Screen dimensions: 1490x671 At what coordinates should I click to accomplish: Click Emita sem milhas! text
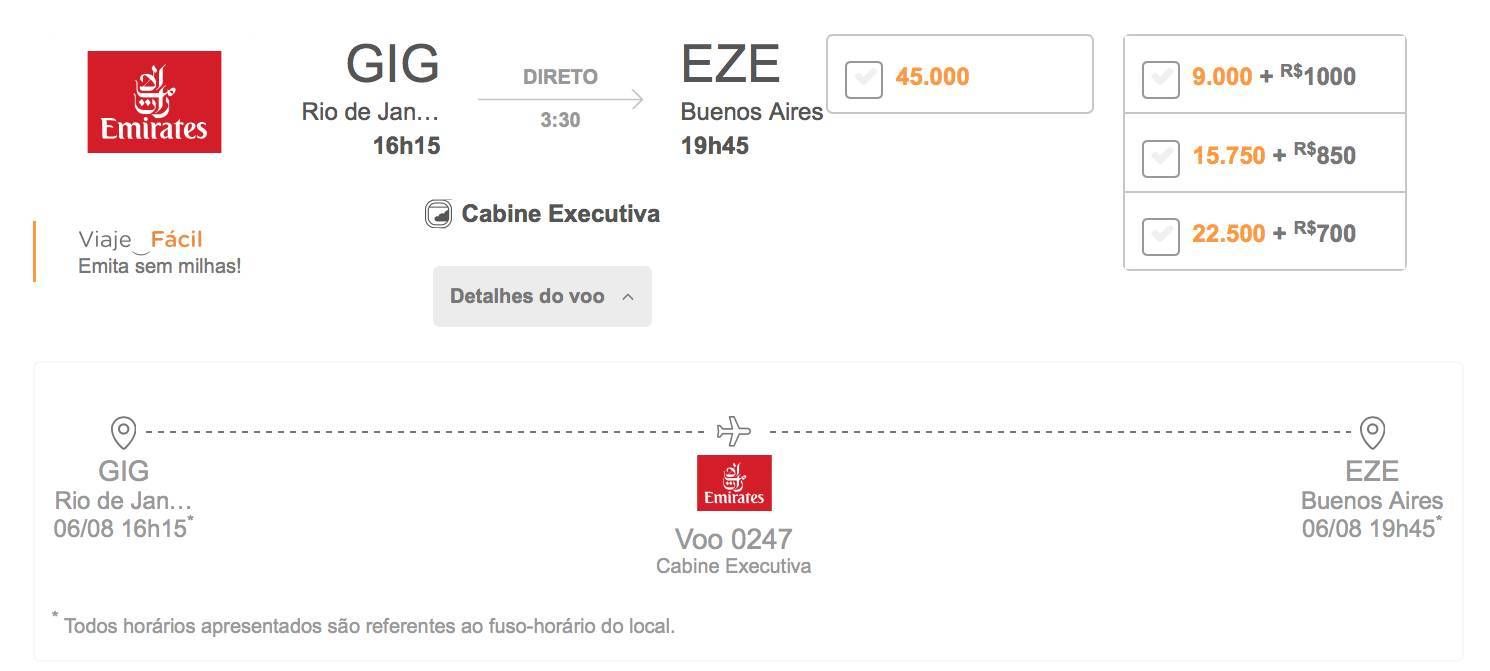pos(160,266)
